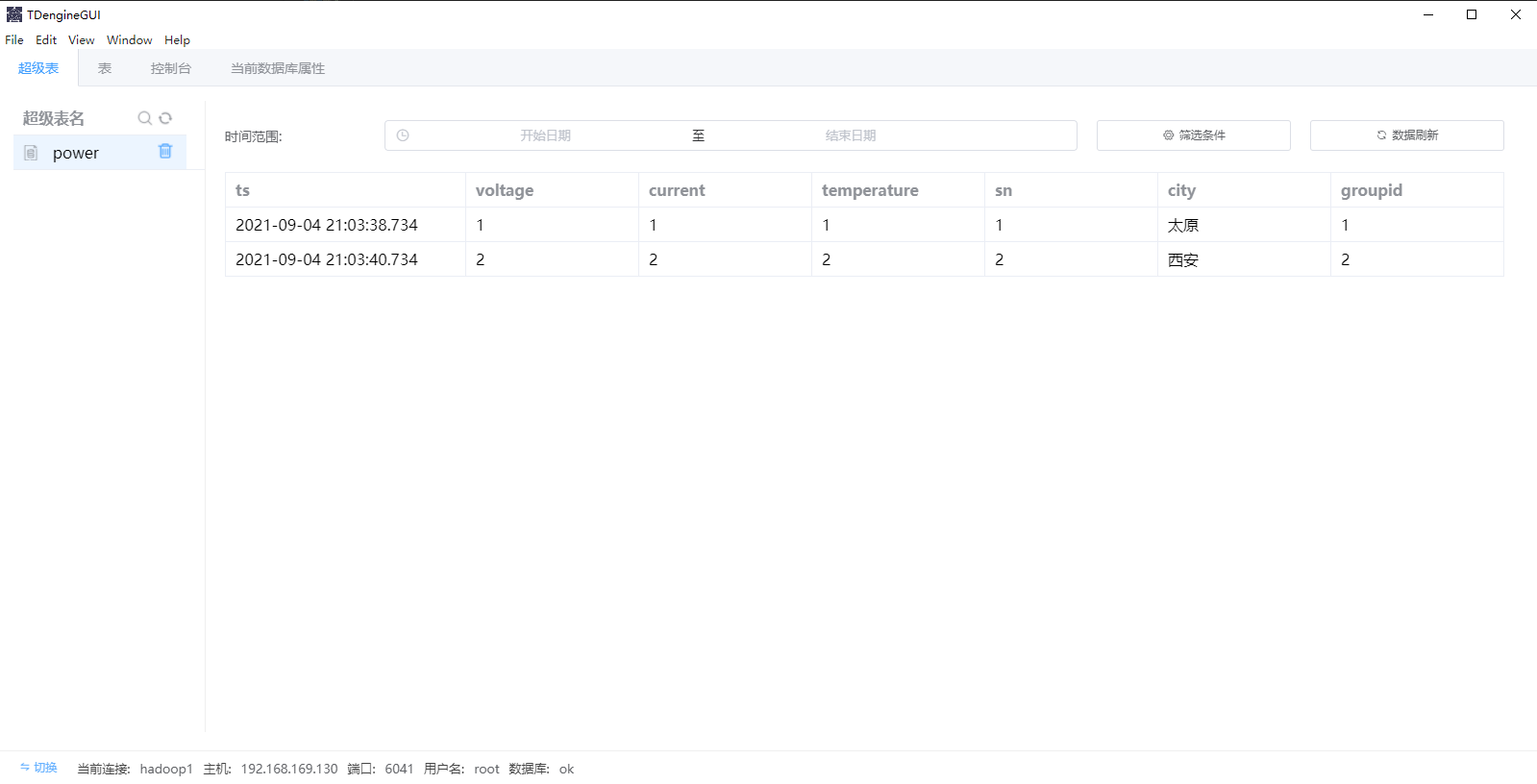Click timestamp 2021-09-04 21:03:40.734

(327, 259)
